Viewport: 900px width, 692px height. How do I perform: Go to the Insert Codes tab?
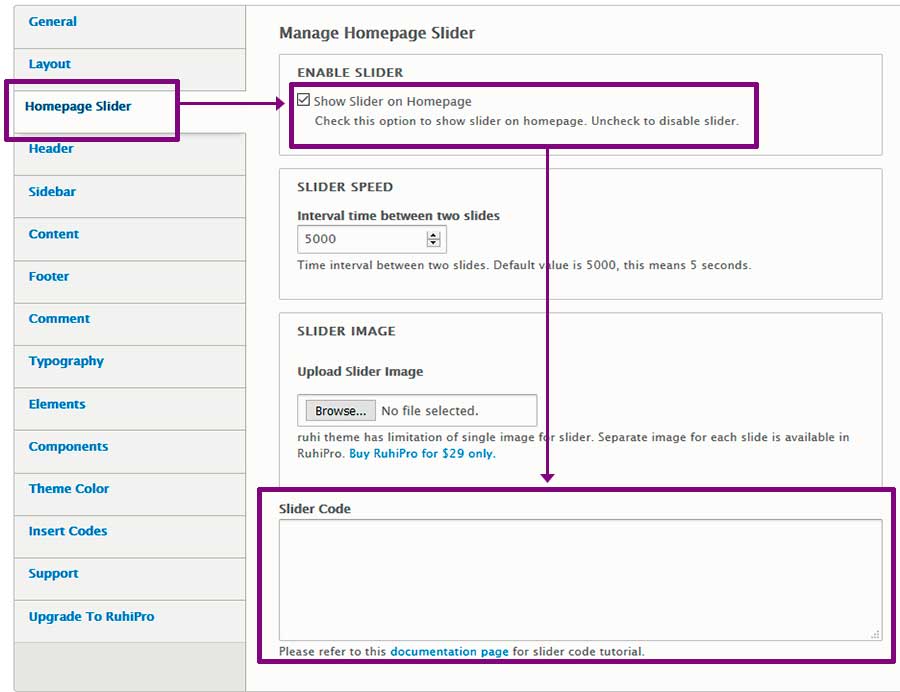tap(68, 531)
